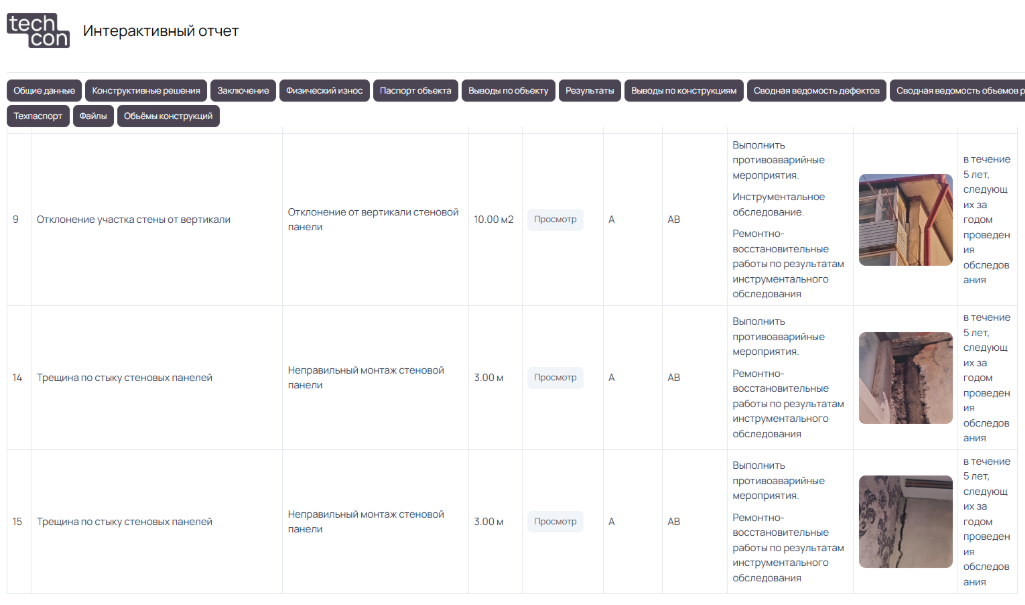Open photo thumbnail for defect row 15
Image resolution: width=1025 pixels, height=605 pixels.
905,522
